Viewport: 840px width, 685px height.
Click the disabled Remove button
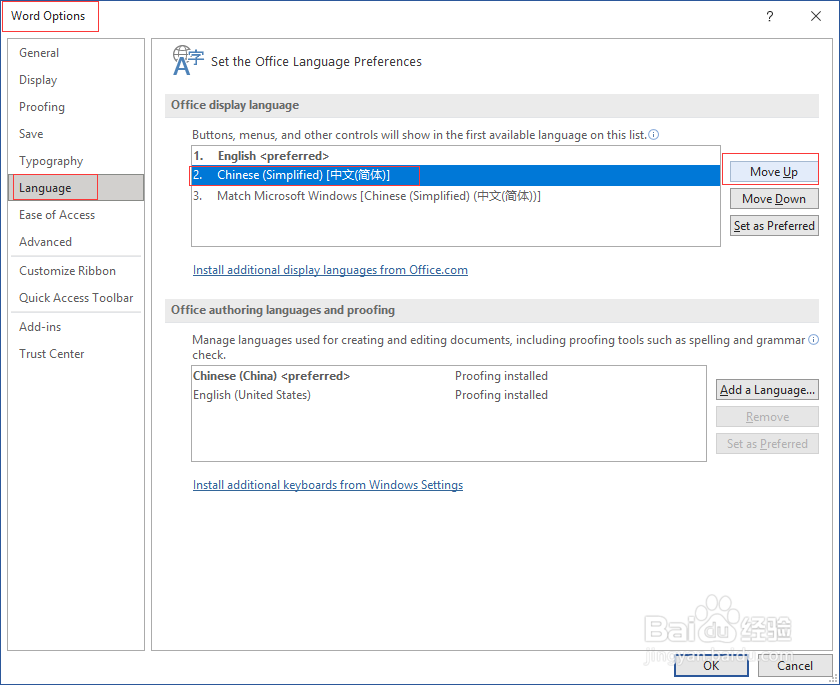coord(767,417)
